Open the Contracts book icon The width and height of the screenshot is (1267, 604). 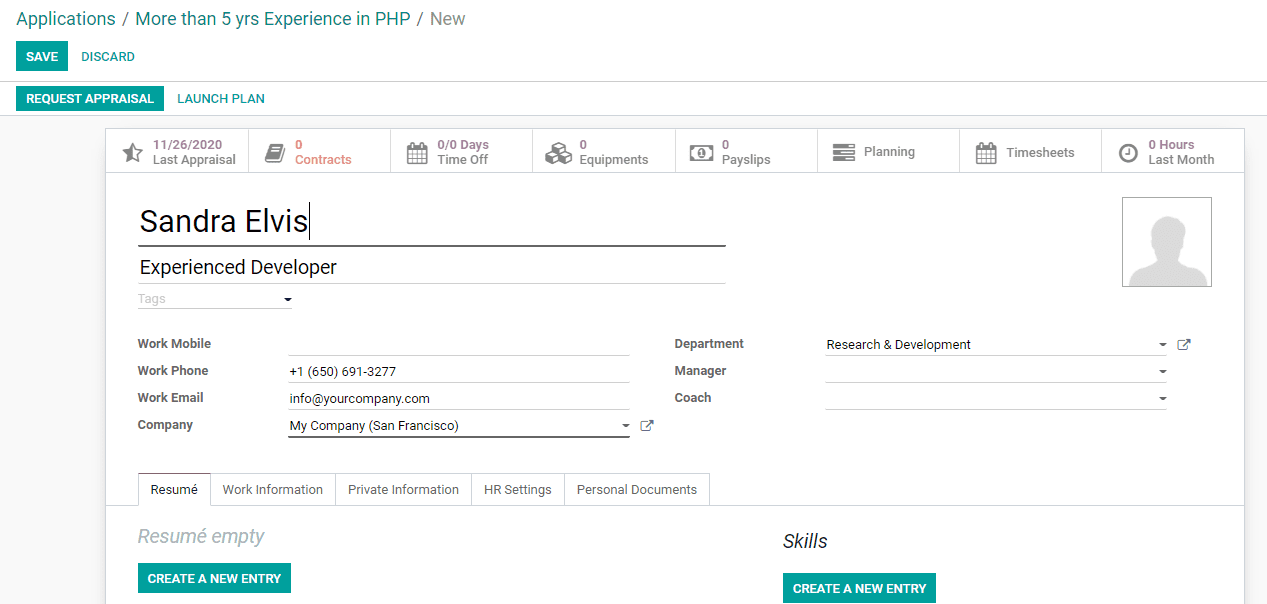[275, 153]
